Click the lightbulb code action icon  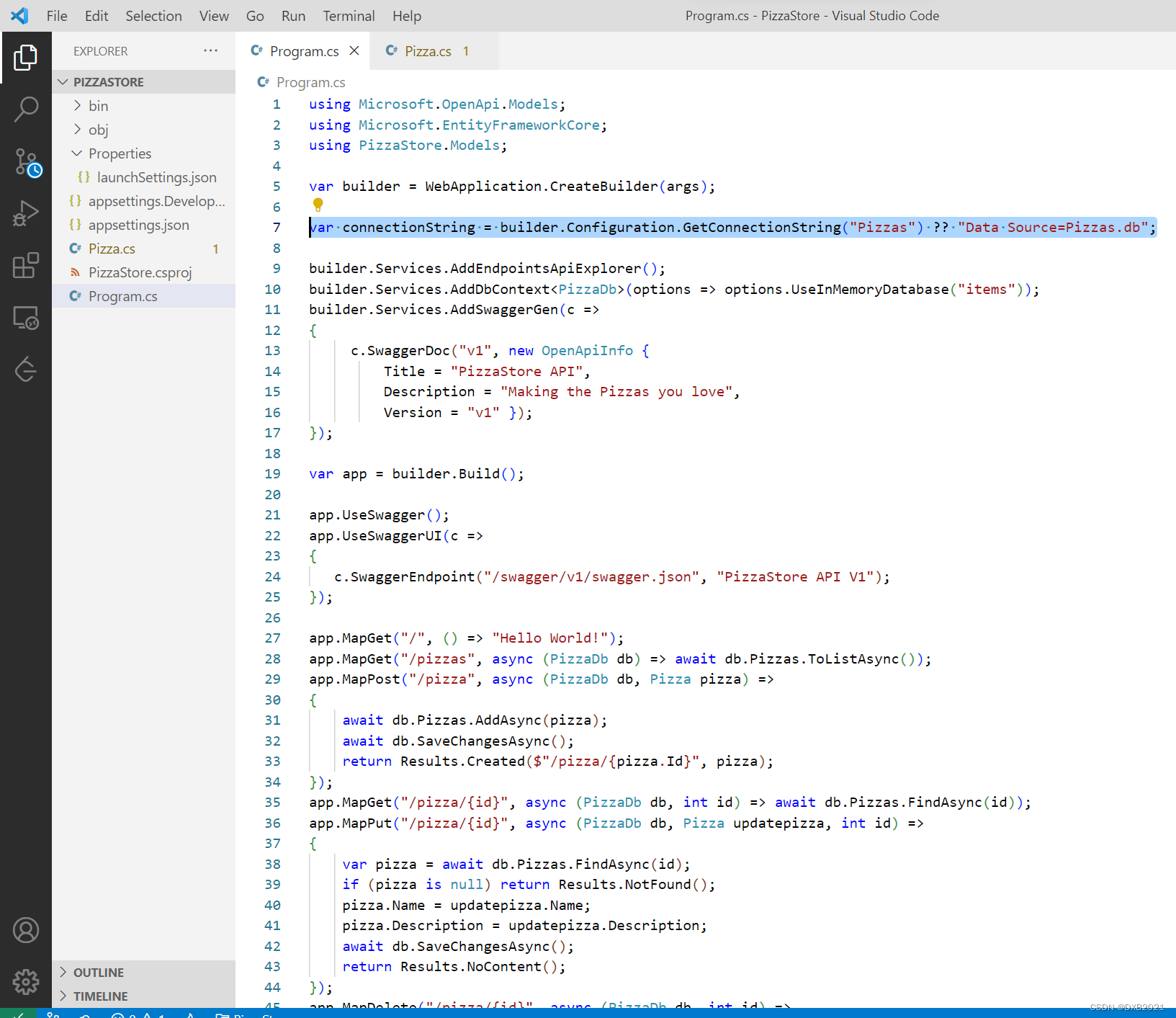tap(318, 205)
